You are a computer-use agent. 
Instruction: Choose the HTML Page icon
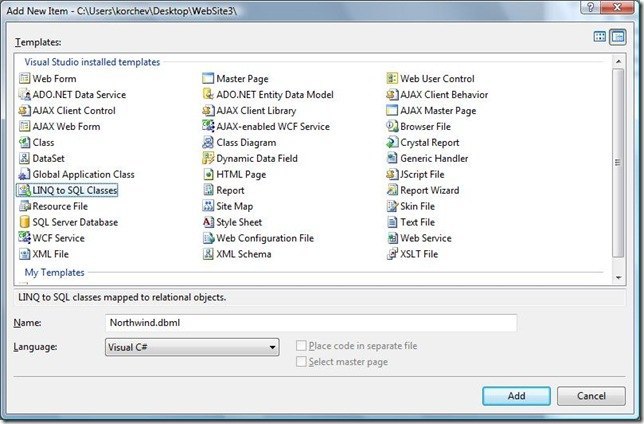(208, 174)
